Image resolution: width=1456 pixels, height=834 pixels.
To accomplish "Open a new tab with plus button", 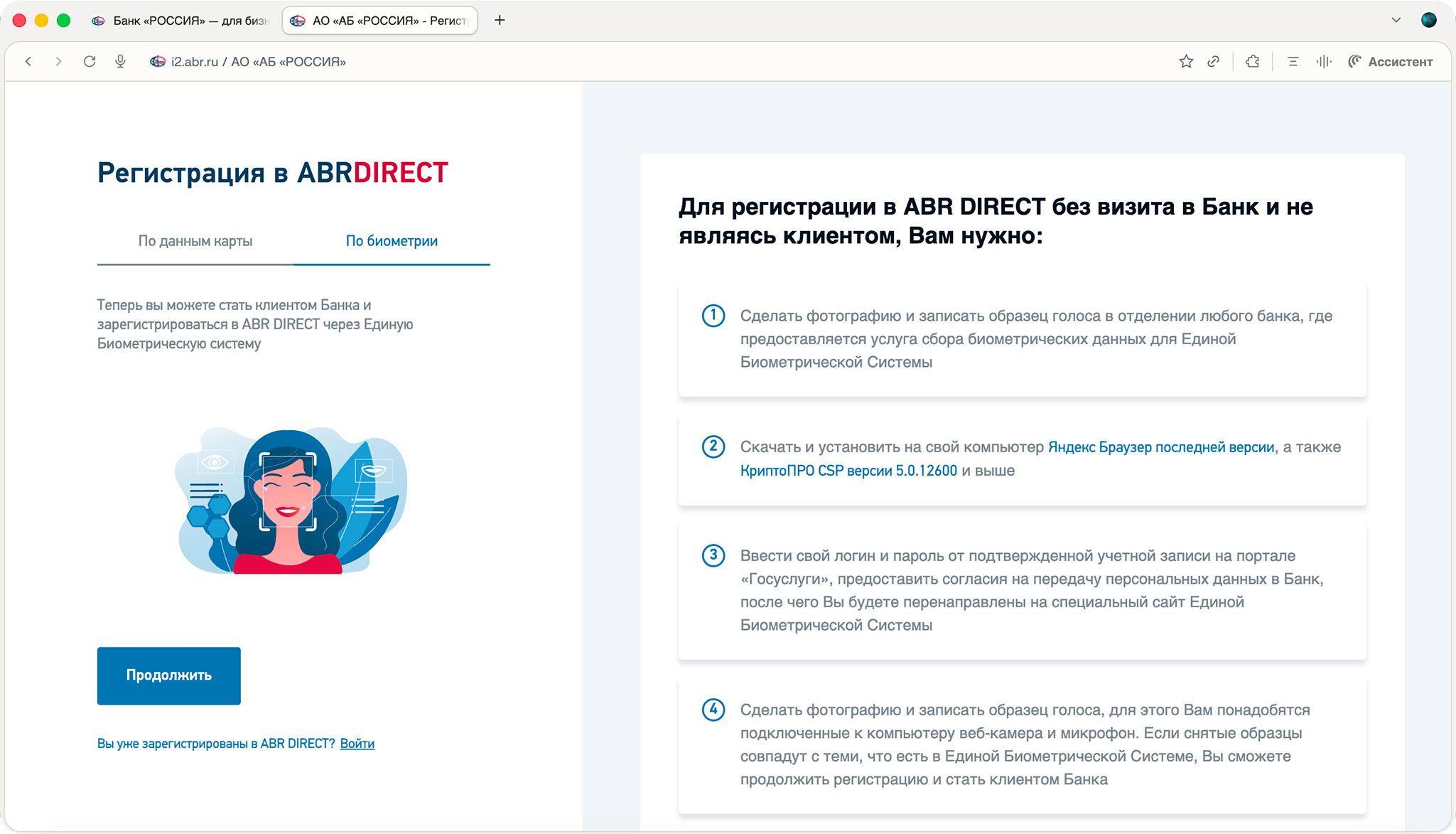I will (x=500, y=20).
